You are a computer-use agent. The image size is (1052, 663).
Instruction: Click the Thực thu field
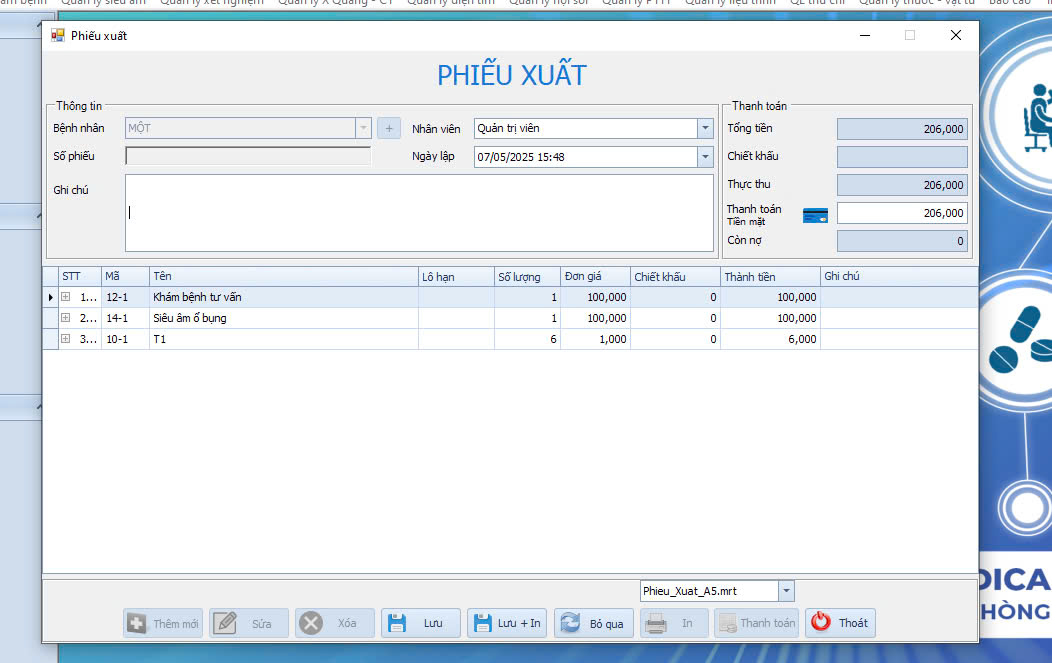tap(902, 185)
